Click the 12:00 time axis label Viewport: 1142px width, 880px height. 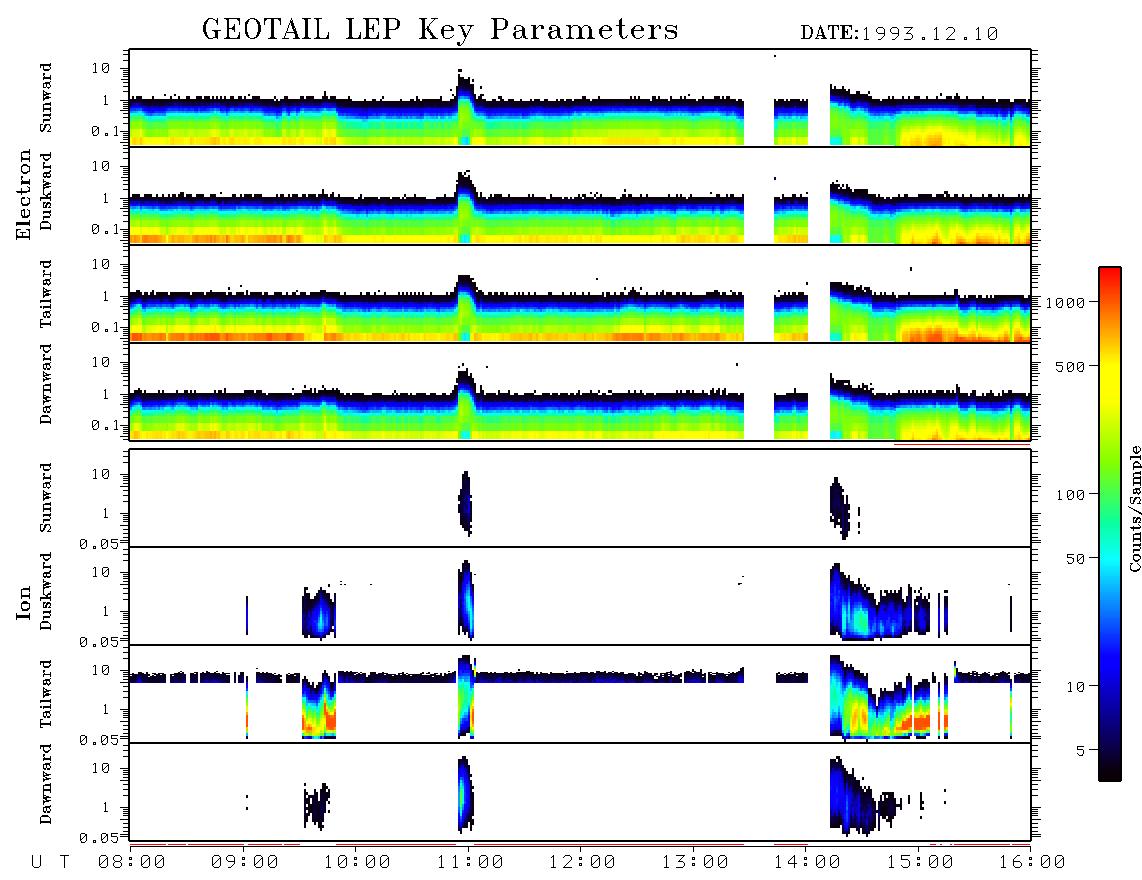pyautogui.click(x=582, y=863)
